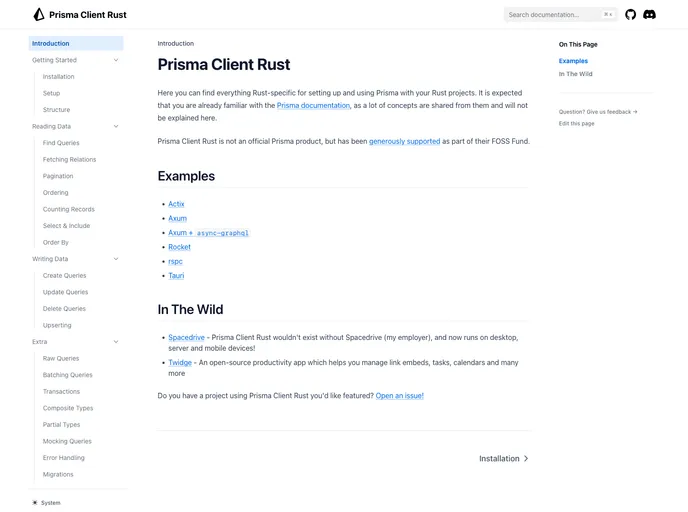Collapse the Extra section chevron
This screenshot has height=512, width=688.
[x=116, y=342]
